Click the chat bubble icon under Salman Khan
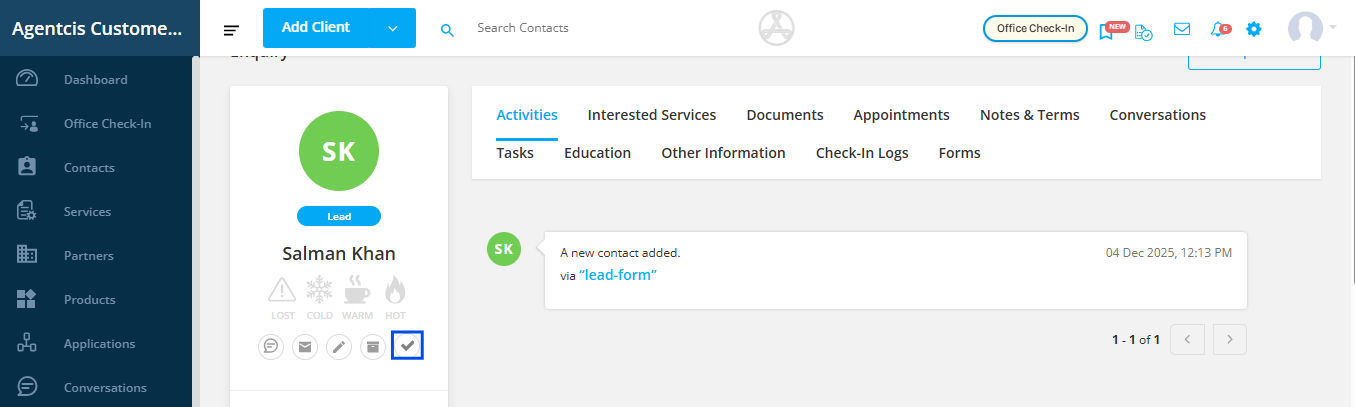 click(x=270, y=347)
